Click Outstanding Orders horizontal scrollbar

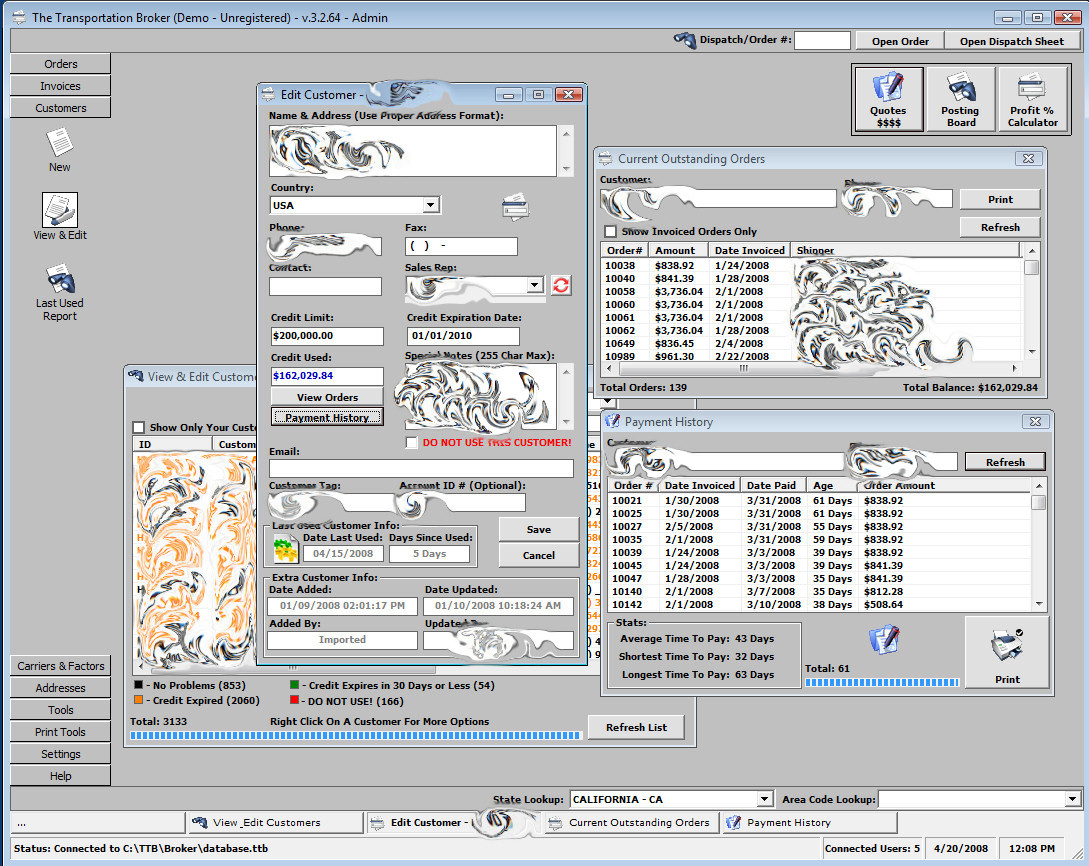click(x=811, y=368)
